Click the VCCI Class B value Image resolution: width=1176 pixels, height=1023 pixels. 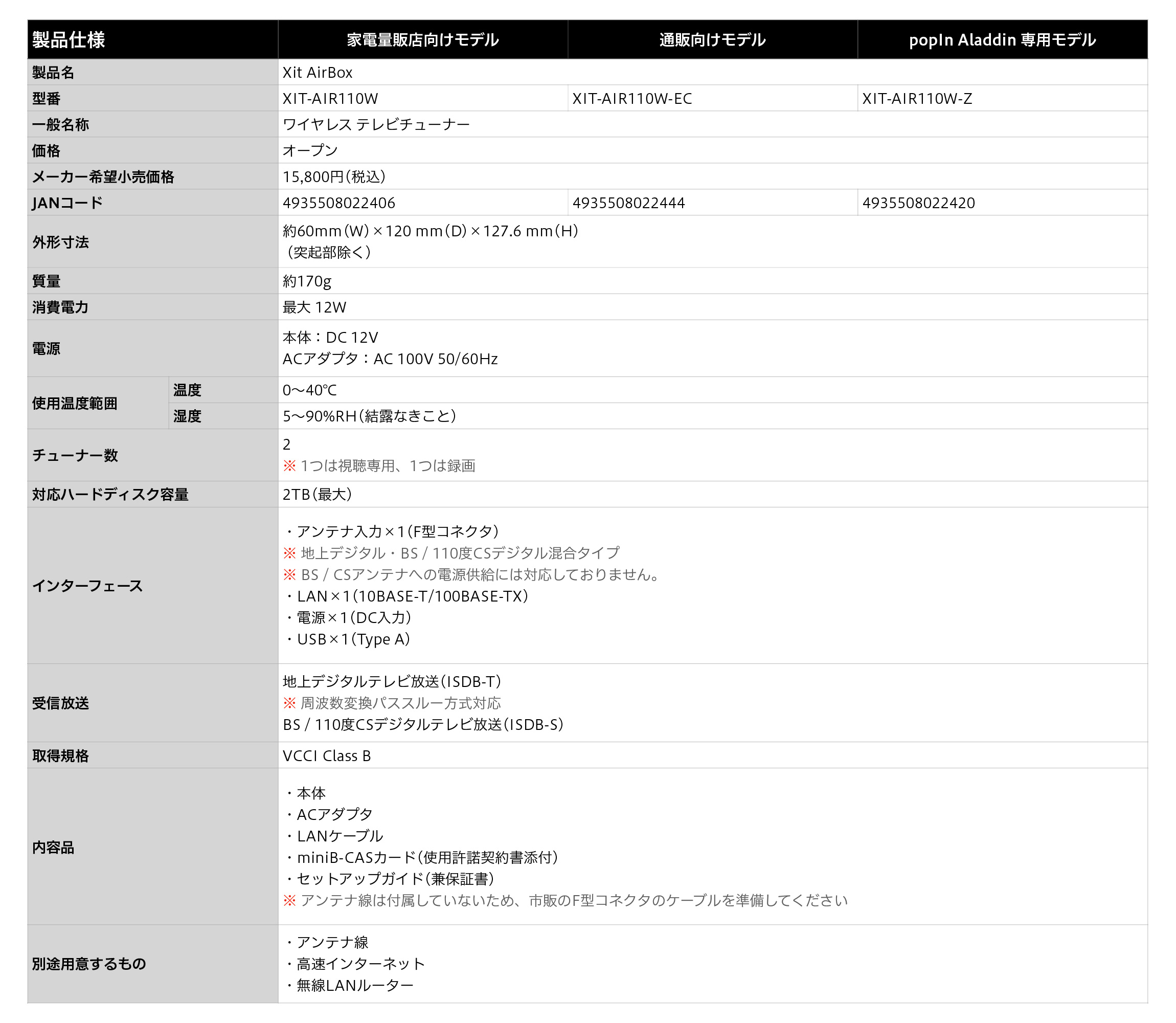(x=327, y=756)
